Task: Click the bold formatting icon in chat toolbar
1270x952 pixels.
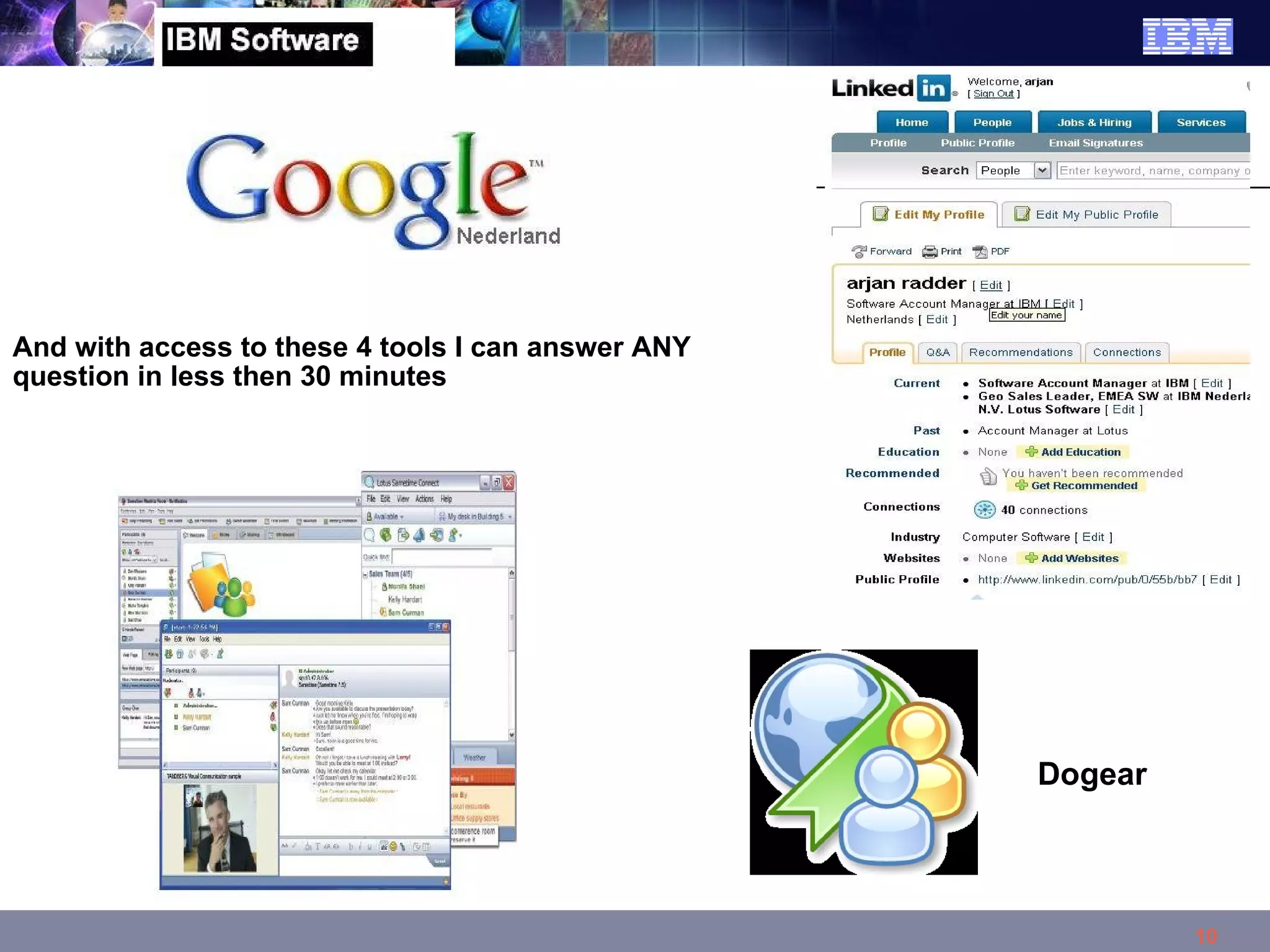Action: 350,847
